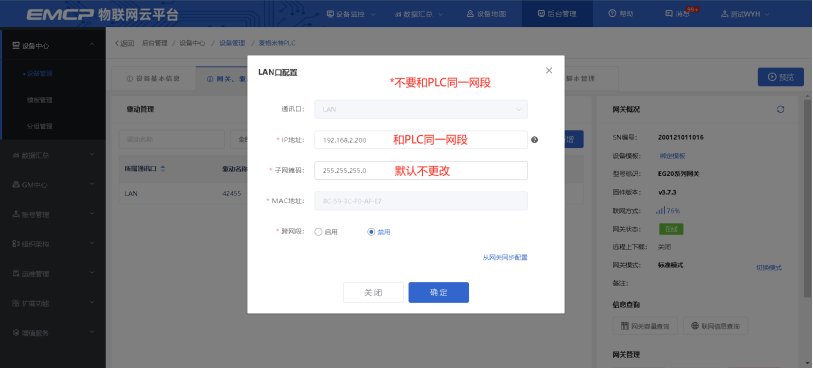Click the 切换模式 link
The image size is (813, 368).
point(769,268)
